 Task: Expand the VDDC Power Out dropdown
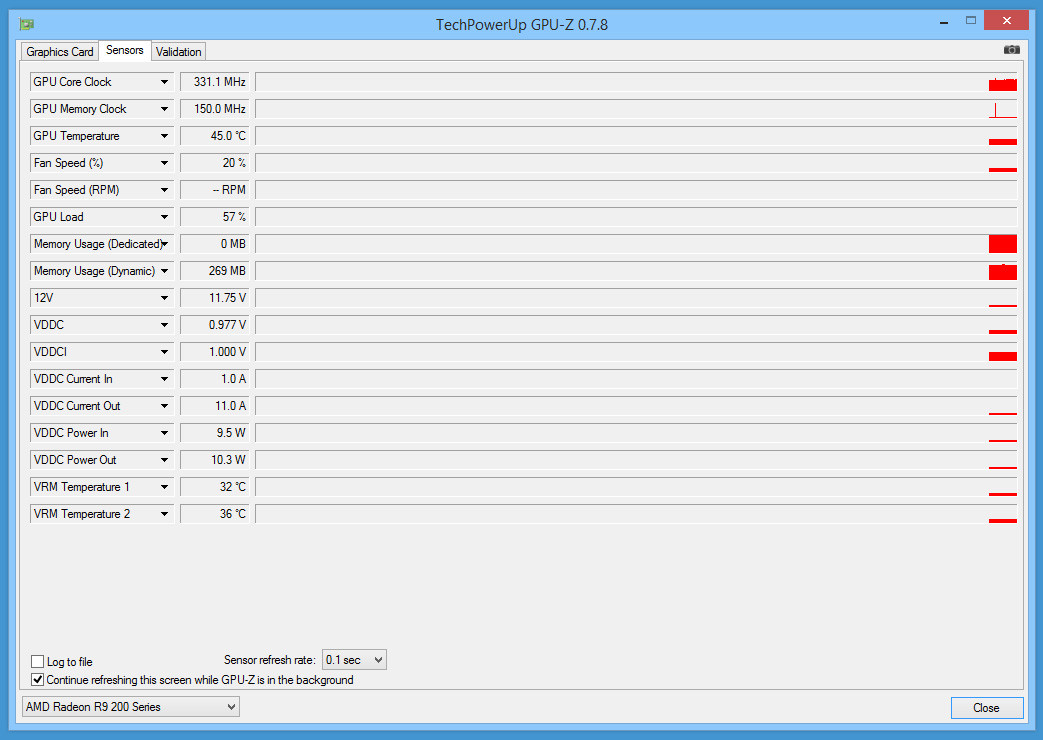click(164, 460)
